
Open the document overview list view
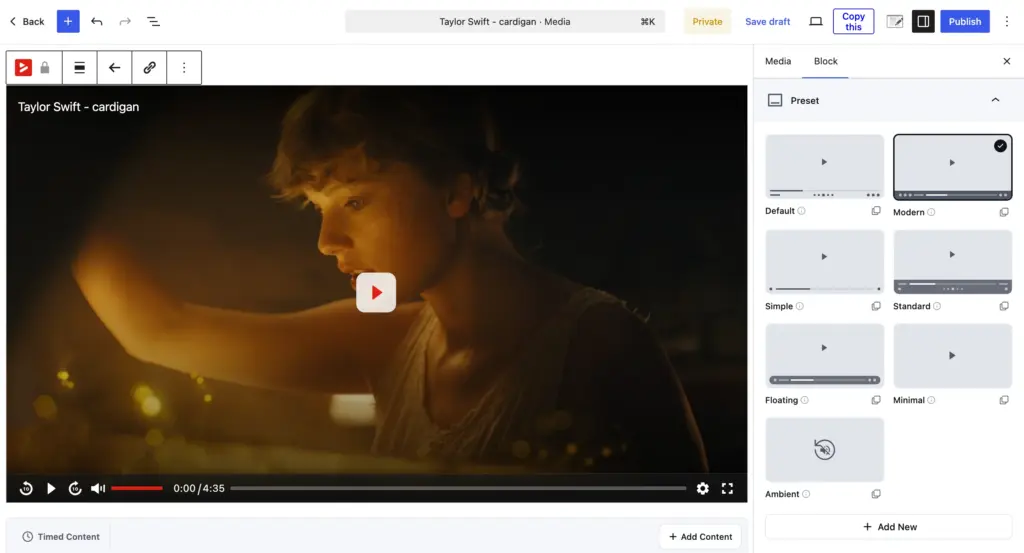pyautogui.click(x=153, y=22)
